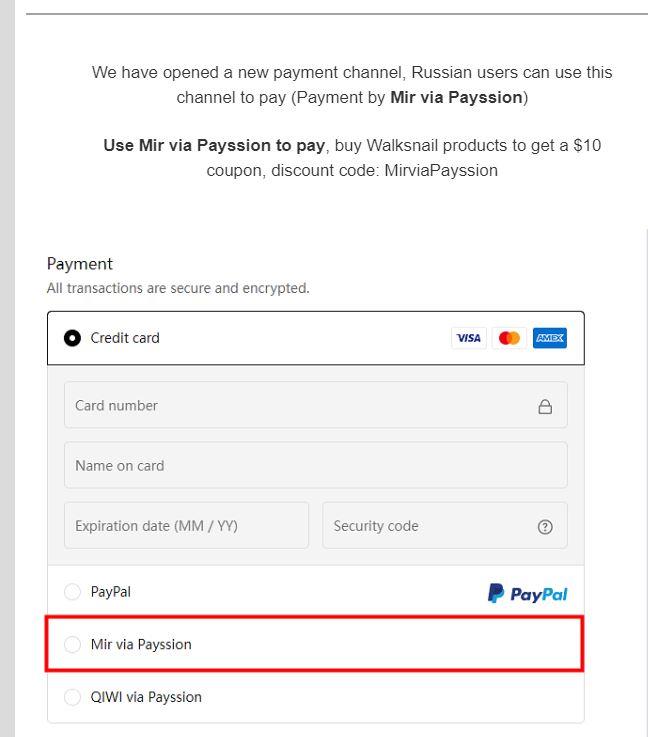Click the "All transactions are secure" subtitle
This screenshot has width=648, height=737.
coord(178,288)
